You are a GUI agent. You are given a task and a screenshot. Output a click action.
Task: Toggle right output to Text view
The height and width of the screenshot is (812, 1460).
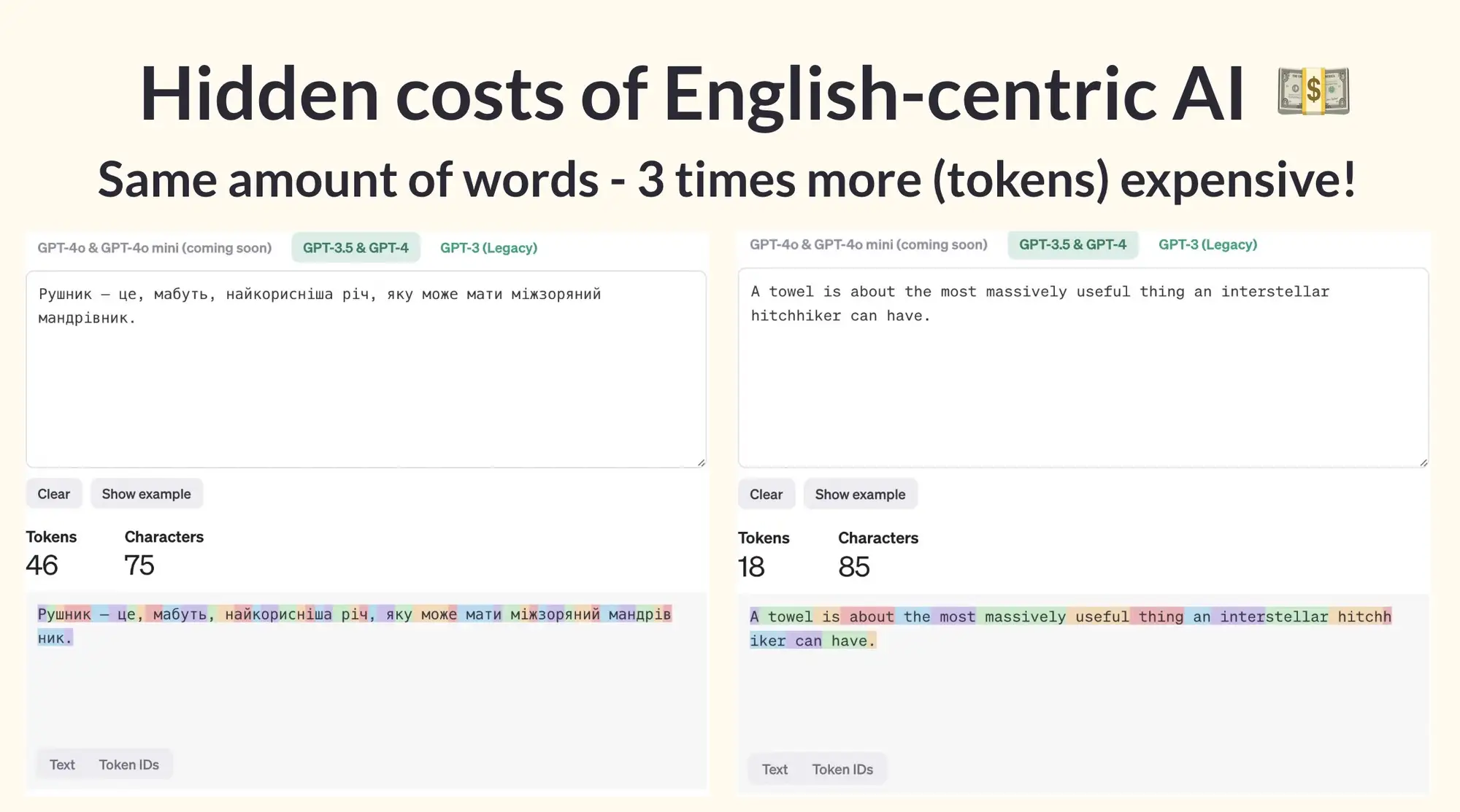775,770
